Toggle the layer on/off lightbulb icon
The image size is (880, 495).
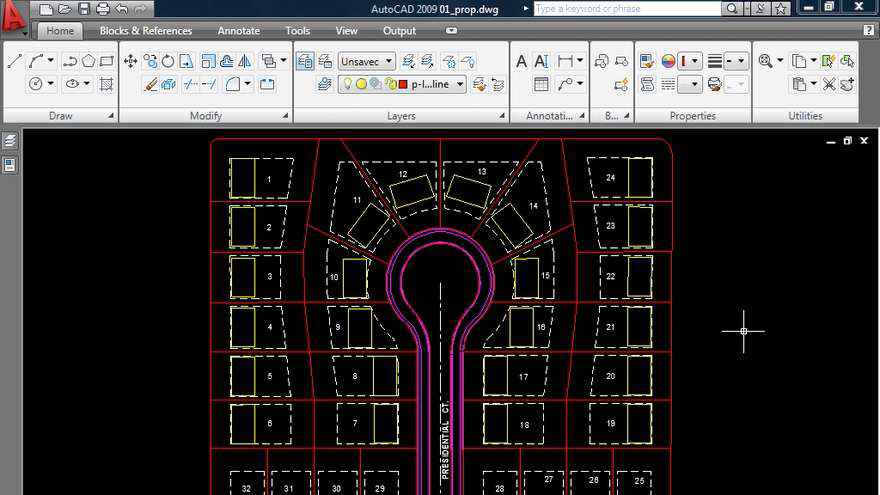point(348,85)
